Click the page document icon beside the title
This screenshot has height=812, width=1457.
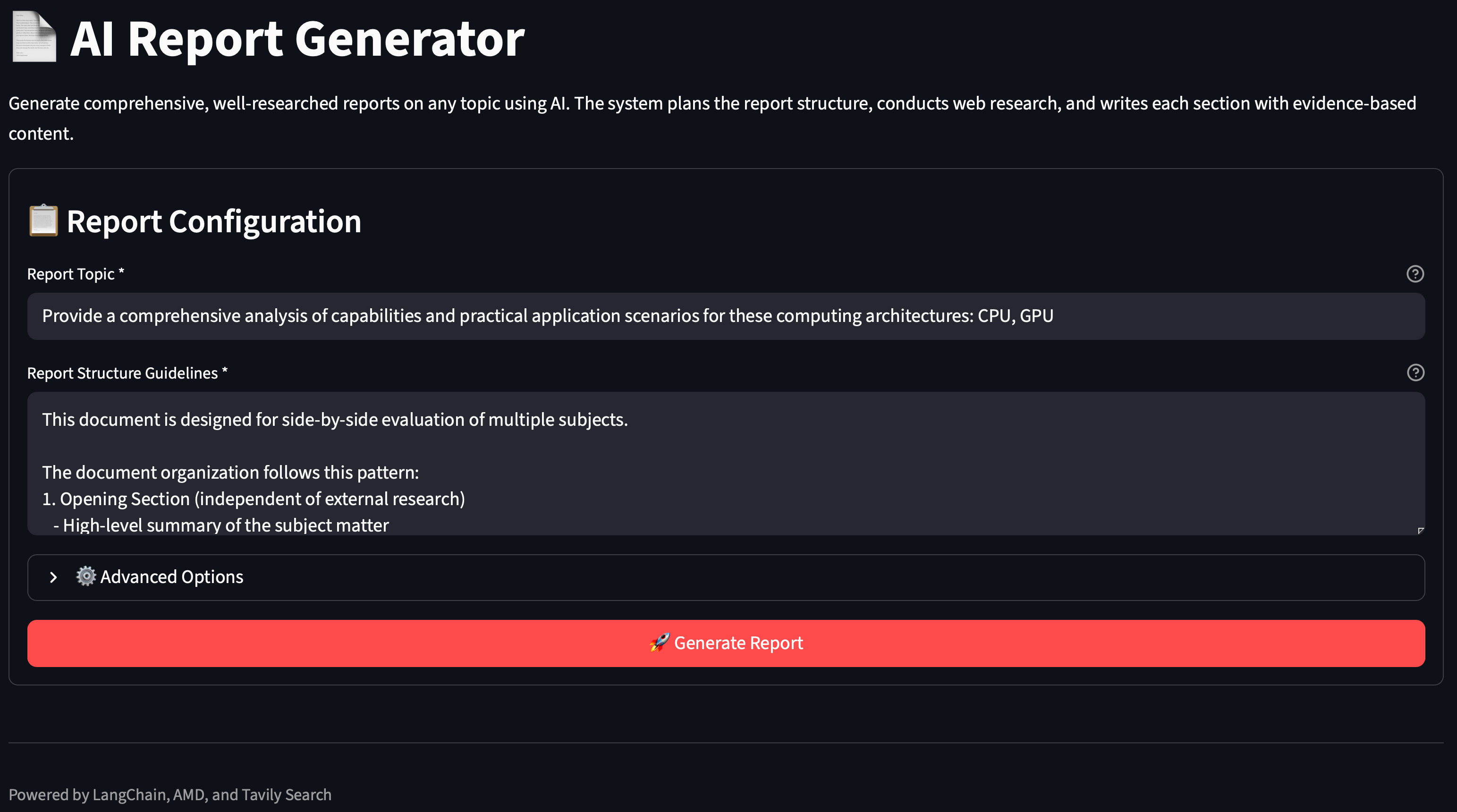pos(34,37)
